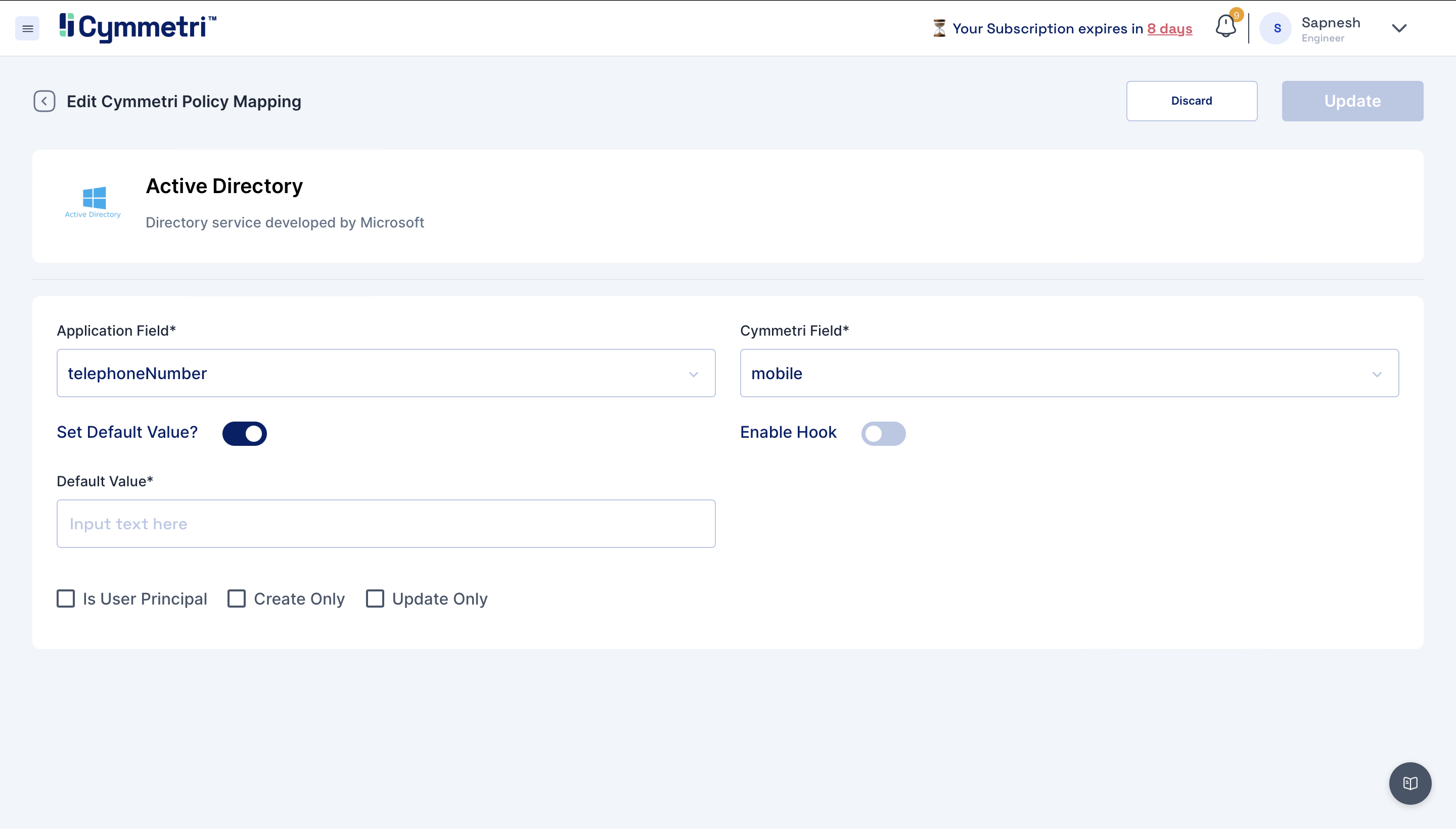Viewport: 1456px width, 829px height.
Task: Open the notifications bell
Action: click(1225, 27)
